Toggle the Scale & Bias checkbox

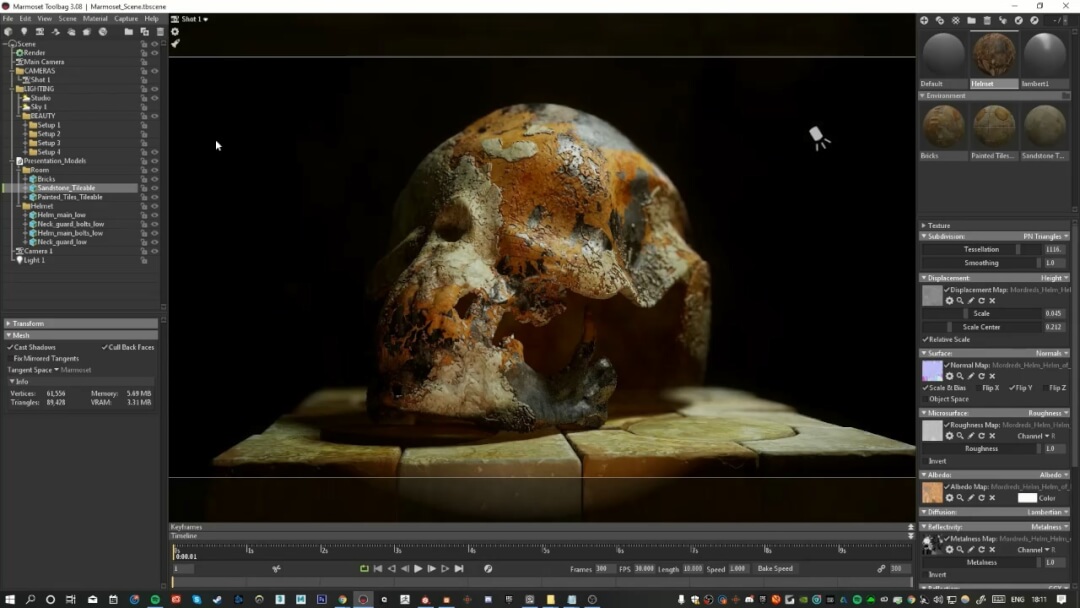tap(925, 388)
